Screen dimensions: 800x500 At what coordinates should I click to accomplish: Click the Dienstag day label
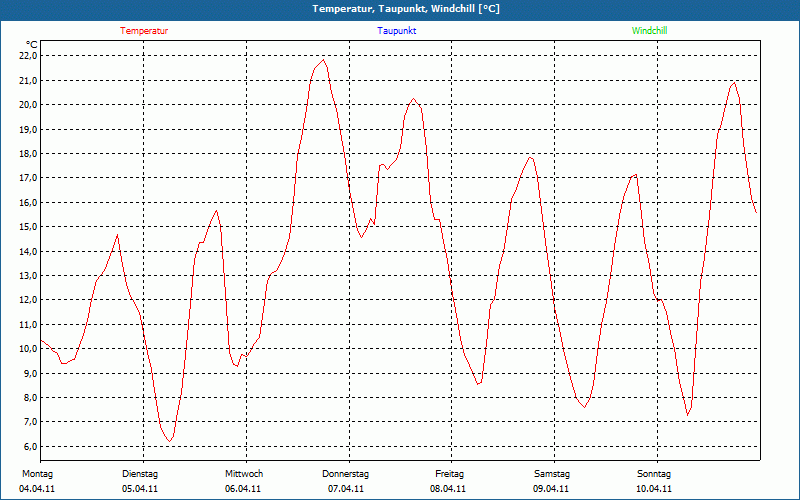coord(140,474)
